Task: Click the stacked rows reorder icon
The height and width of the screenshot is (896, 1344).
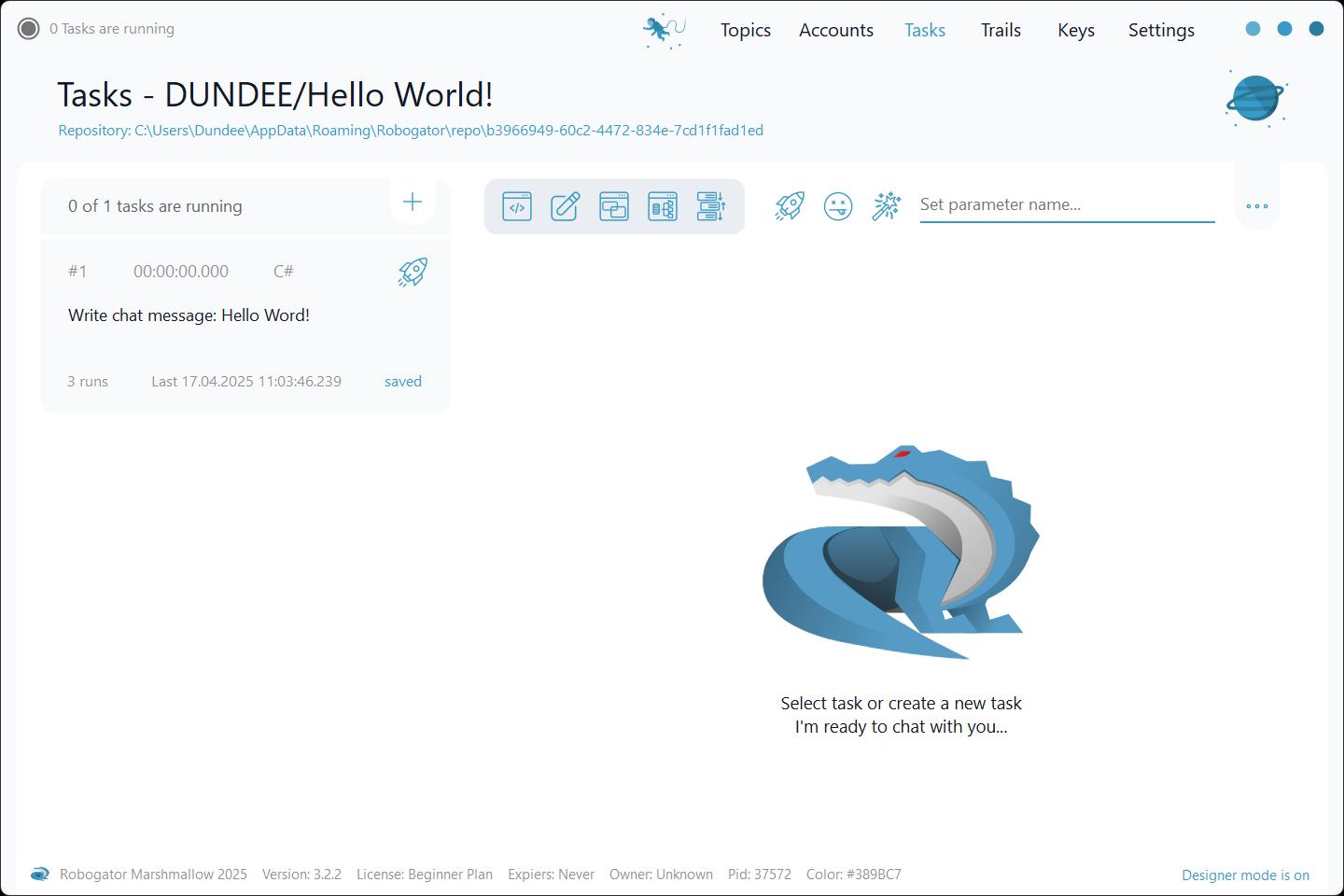Action: pos(711,206)
